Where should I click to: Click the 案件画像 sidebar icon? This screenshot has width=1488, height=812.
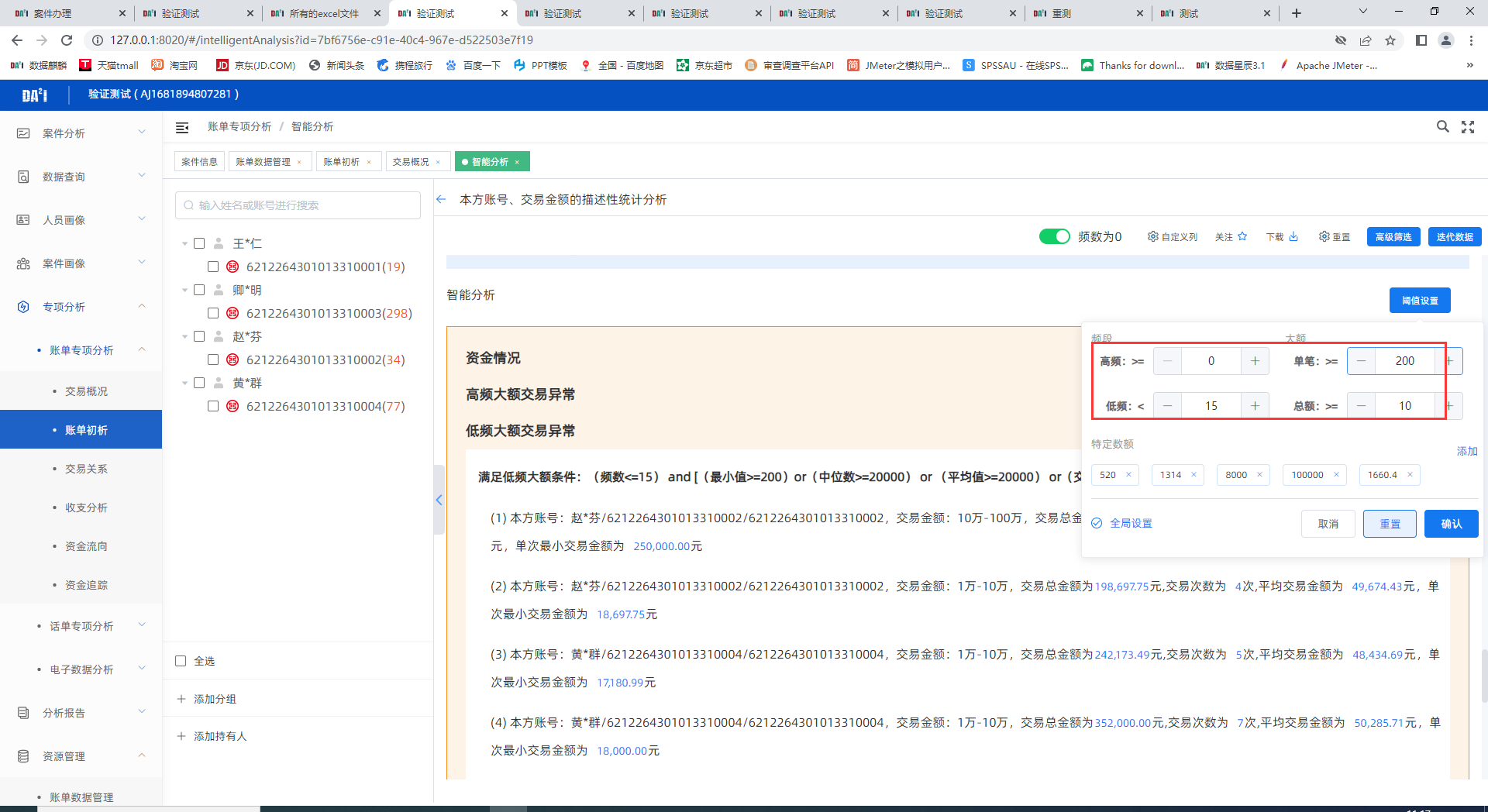pos(23,263)
